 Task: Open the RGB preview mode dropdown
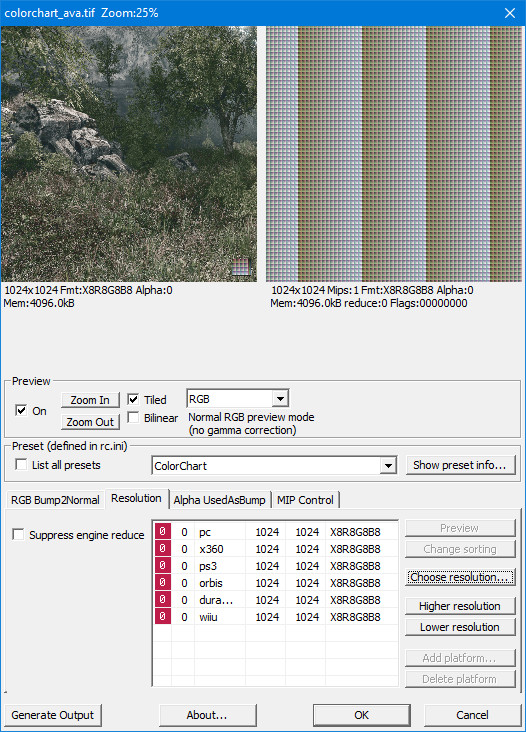[x=280, y=399]
